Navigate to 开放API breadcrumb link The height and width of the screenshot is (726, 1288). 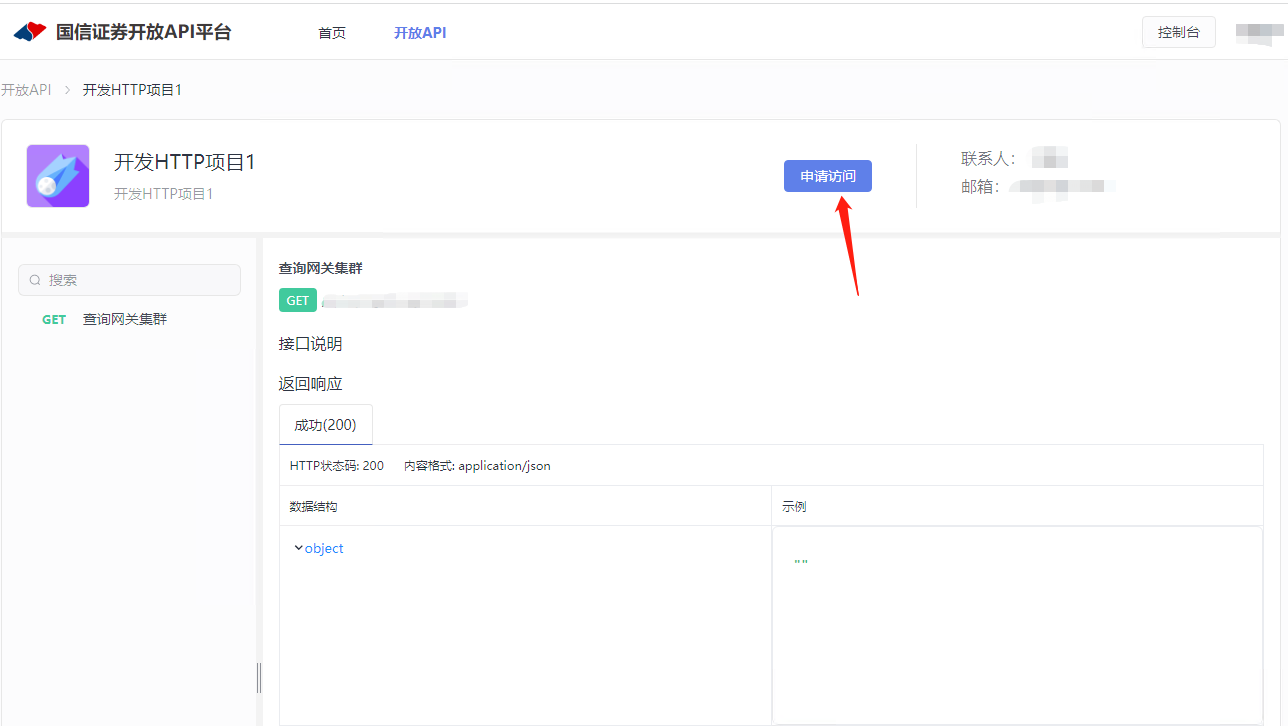point(26,90)
